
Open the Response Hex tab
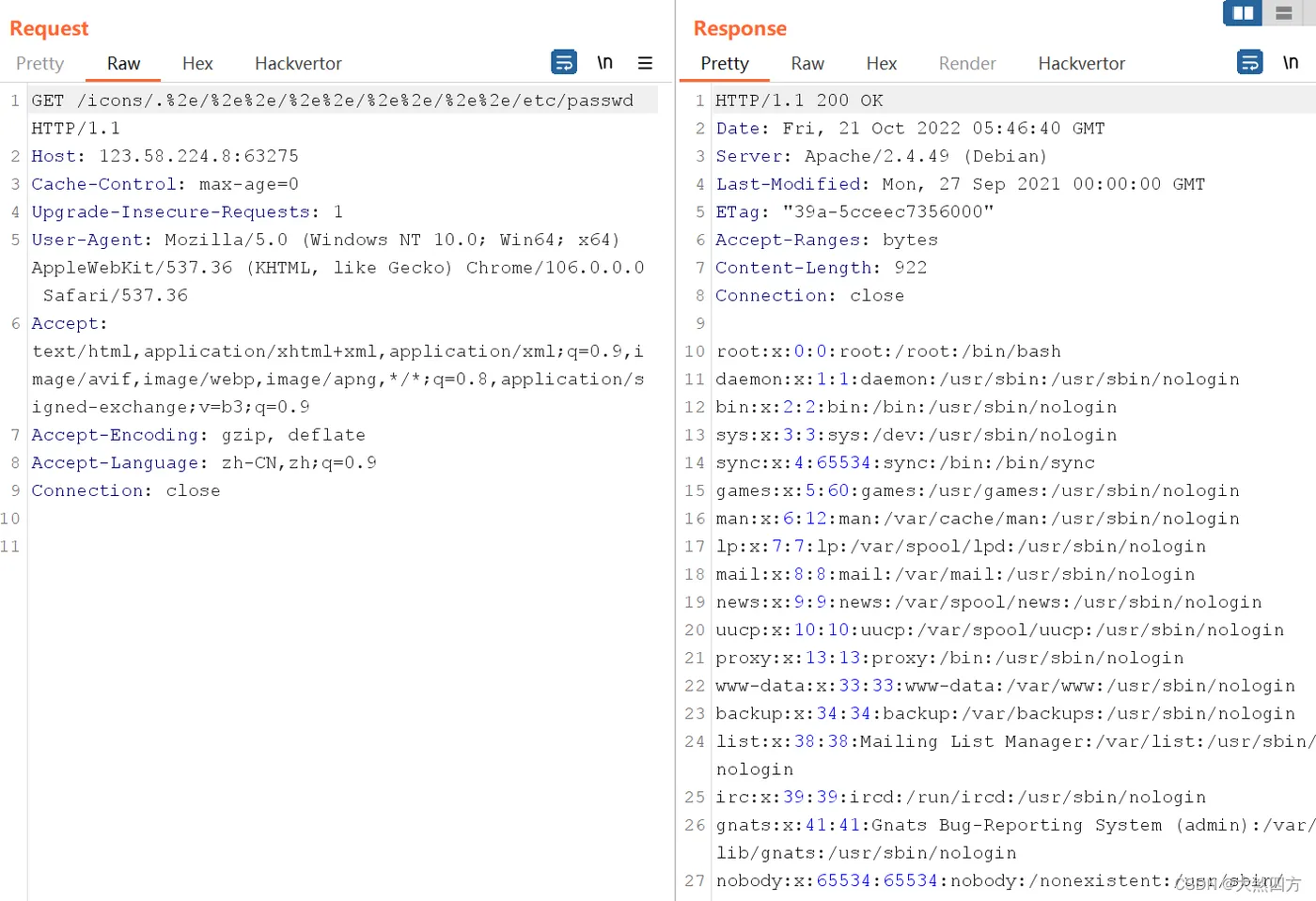tap(882, 64)
